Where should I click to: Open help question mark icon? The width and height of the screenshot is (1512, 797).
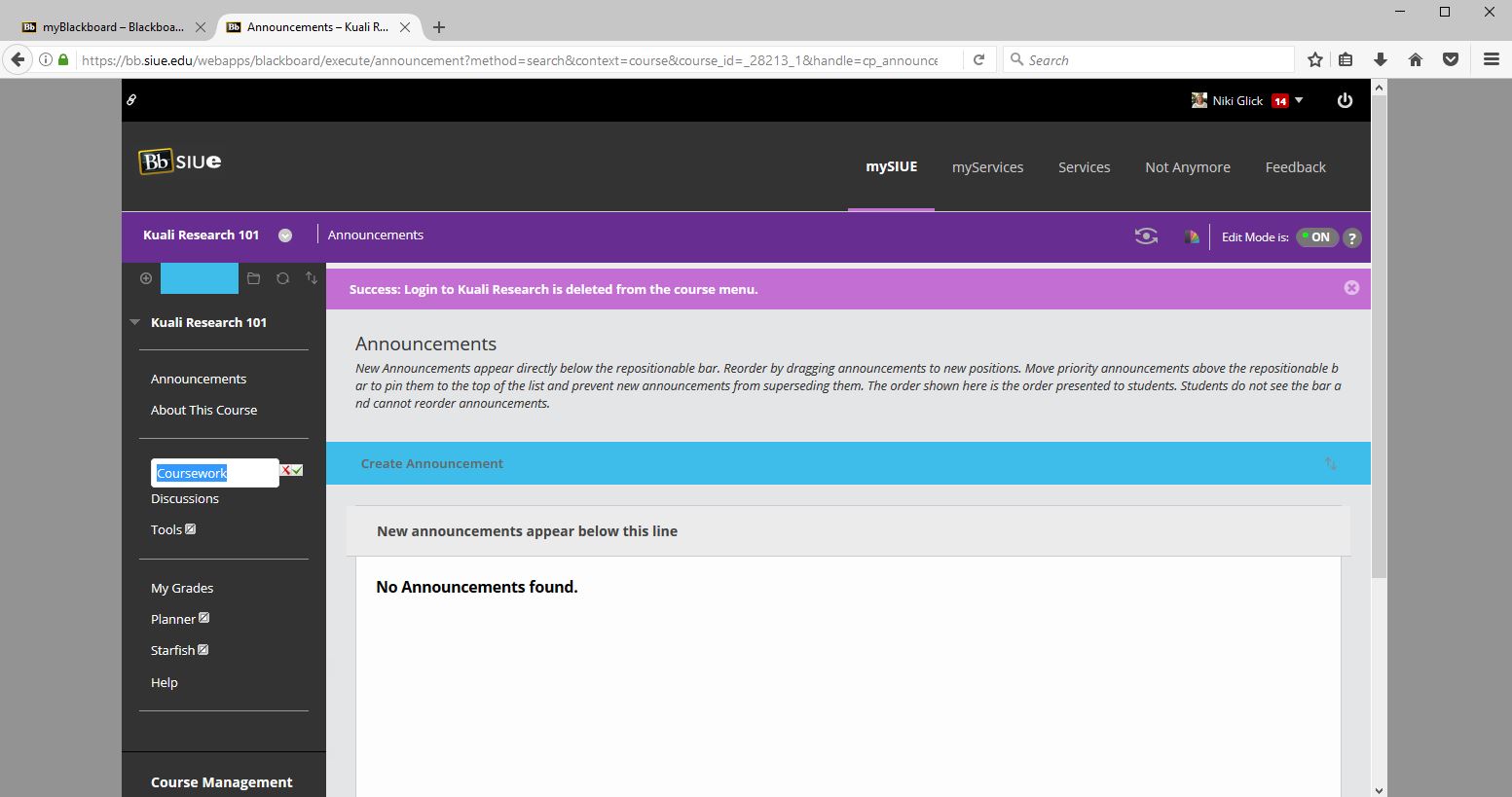coord(1351,237)
